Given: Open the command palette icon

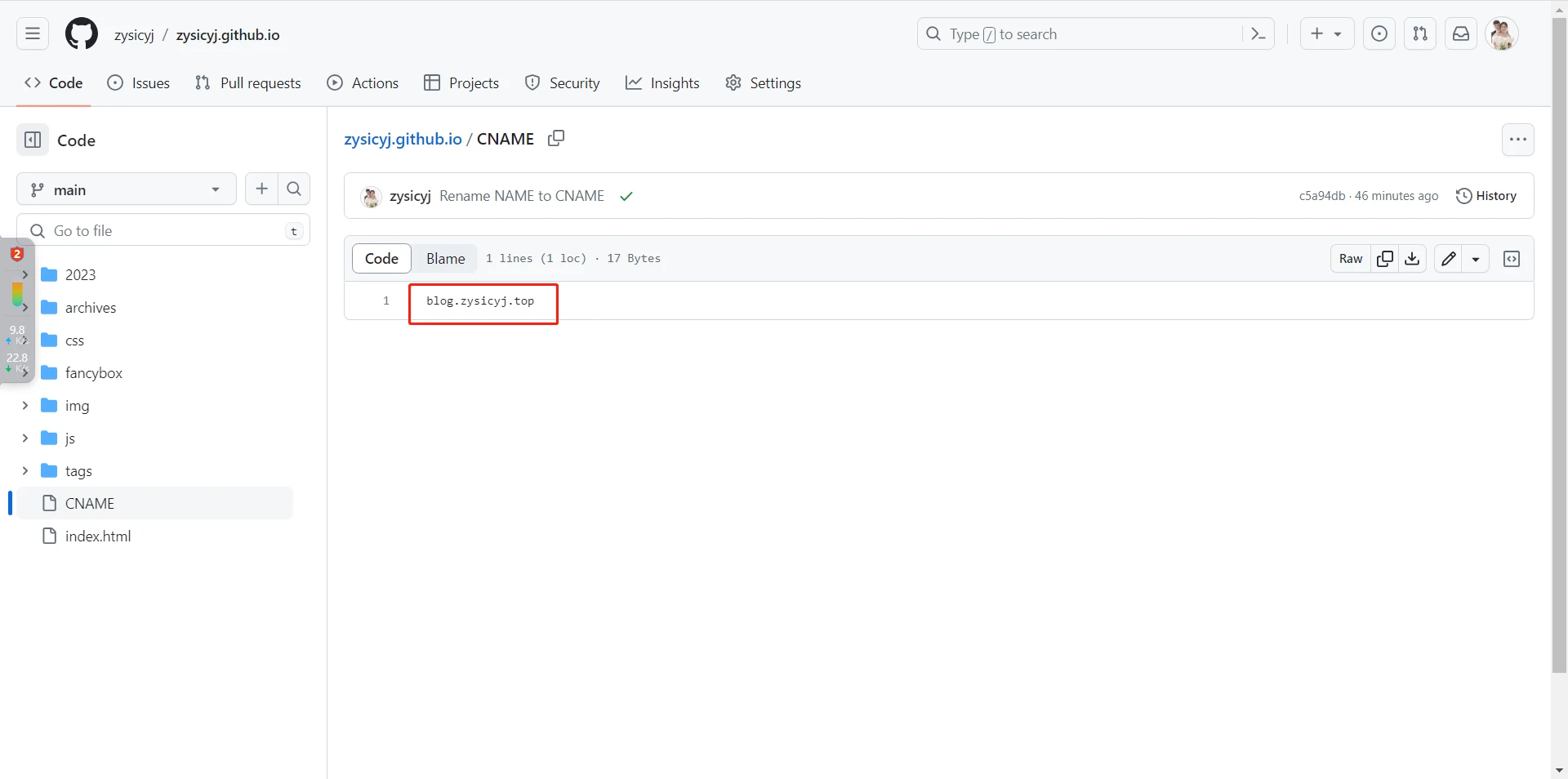Looking at the screenshot, I should (1258, 34).
